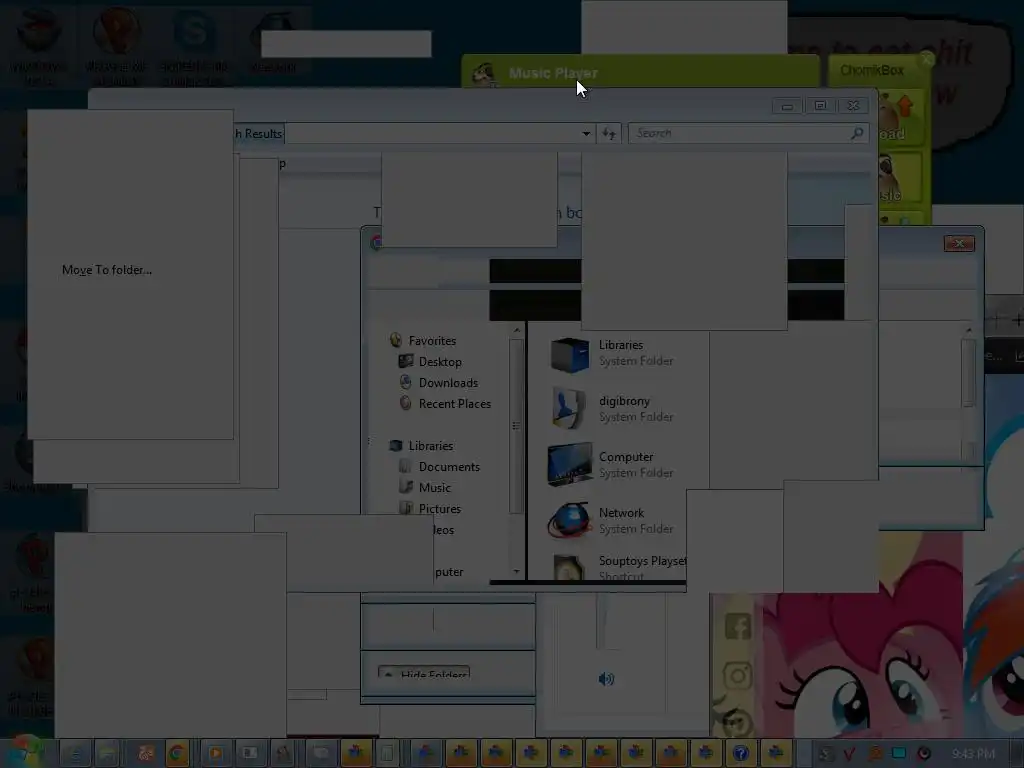Open Chrome from the taskbar
Viewport: 1024px width, 768px height.
(x=176, y=753)
